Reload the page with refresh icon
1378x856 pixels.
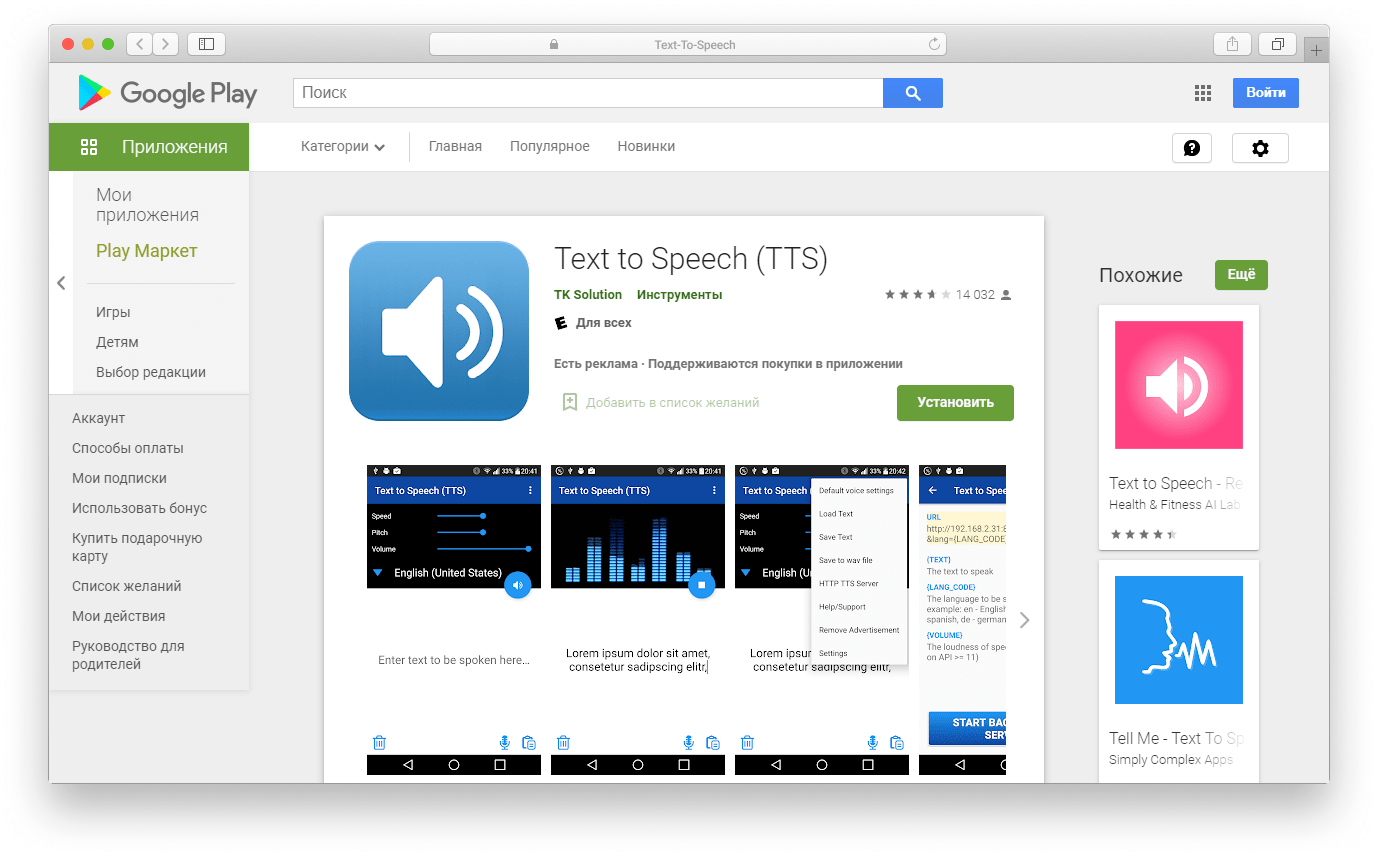[934, 44]
